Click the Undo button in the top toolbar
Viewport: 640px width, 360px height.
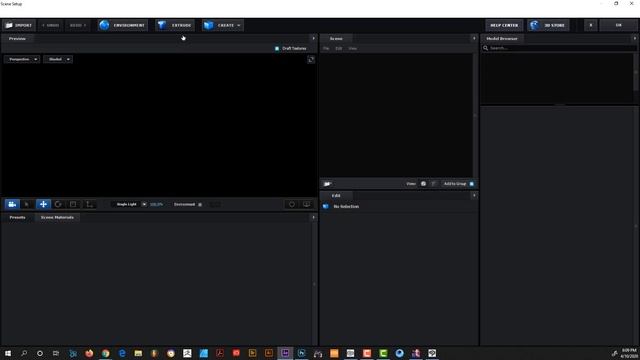51,25
